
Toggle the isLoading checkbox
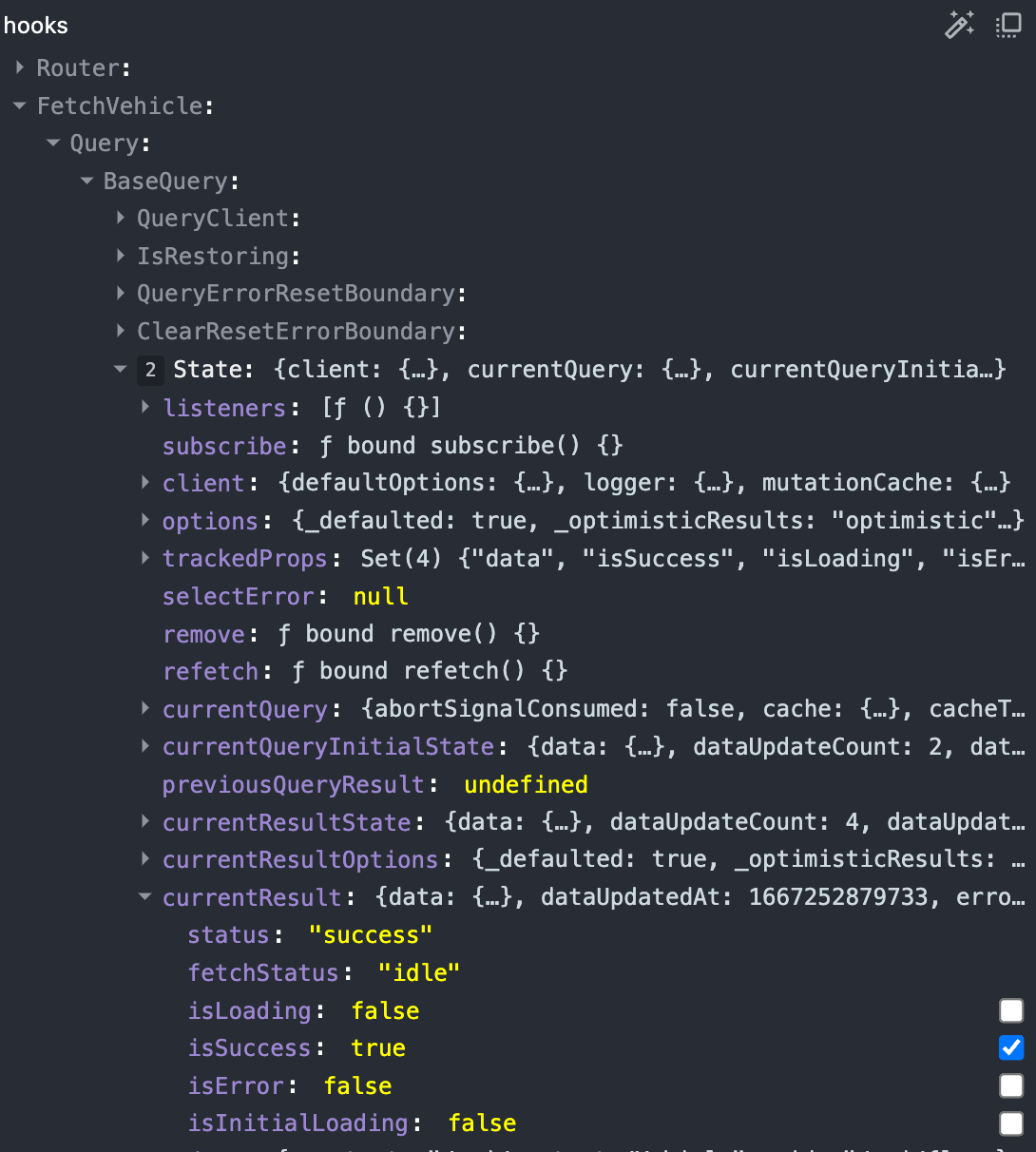click(x=1011, y=1010)
